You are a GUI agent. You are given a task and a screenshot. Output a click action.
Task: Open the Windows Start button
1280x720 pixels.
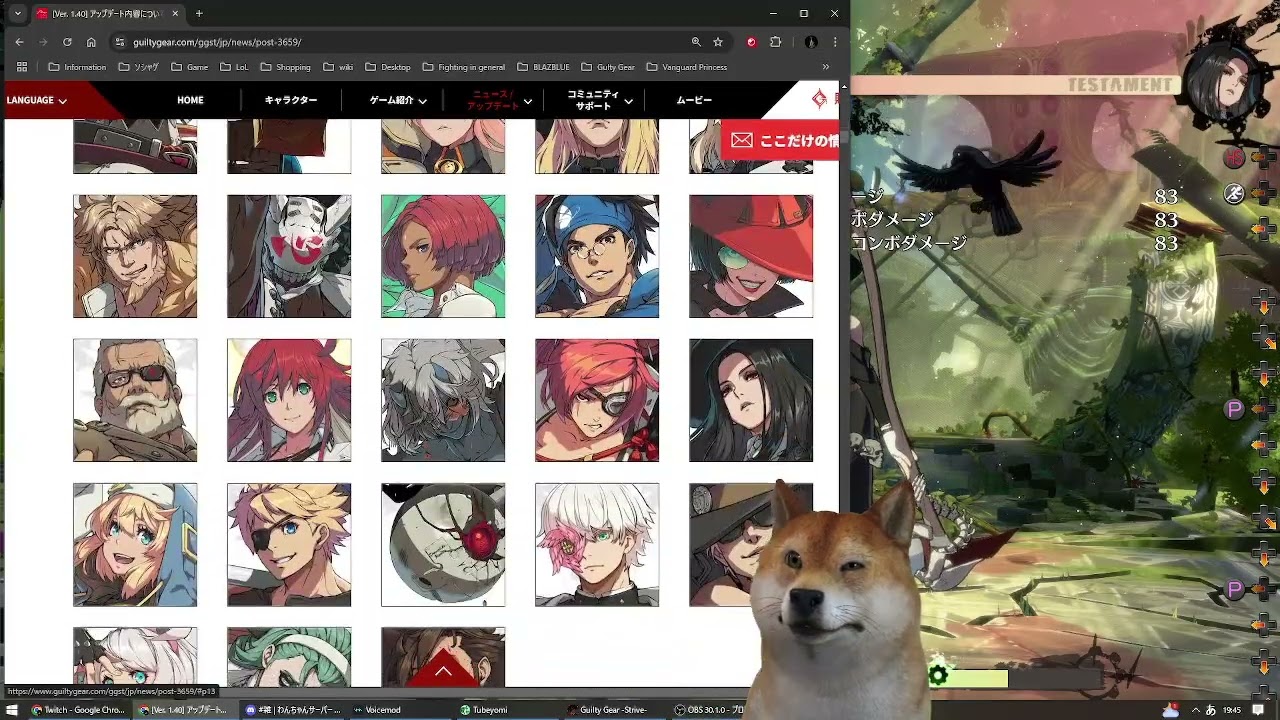(11, 710)
